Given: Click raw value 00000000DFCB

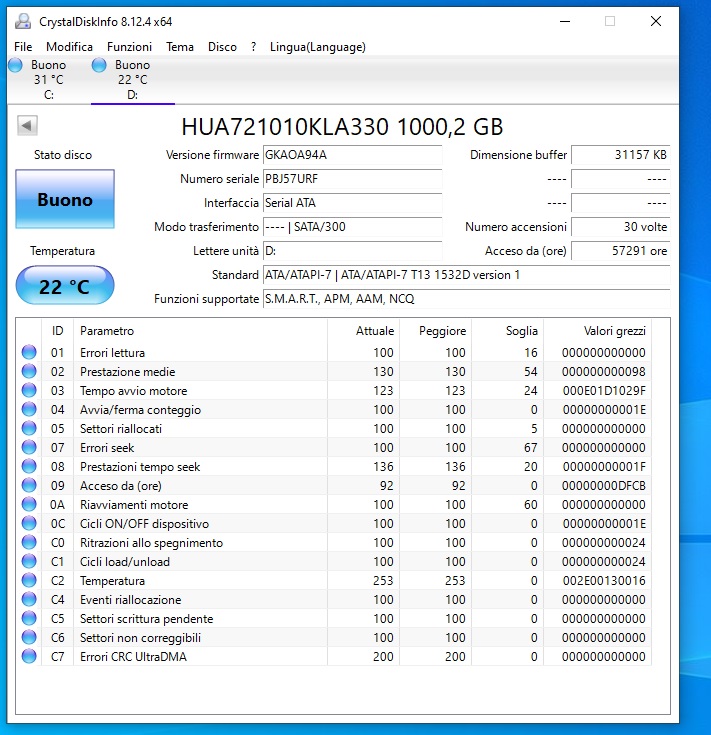Looking at the screenshot, I should click(x=604, y=486).
